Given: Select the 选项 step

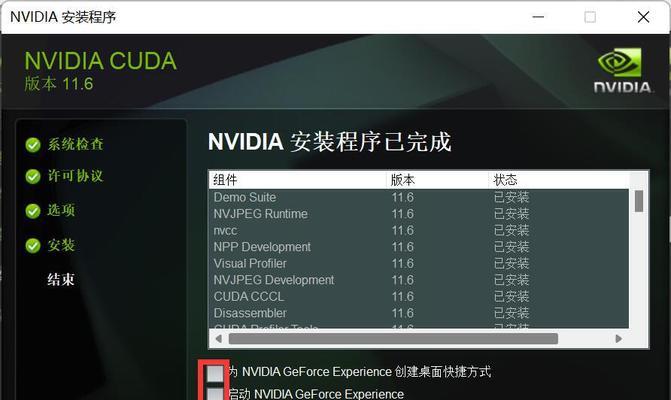Looking at the screenshot, I should coord(61,210).
